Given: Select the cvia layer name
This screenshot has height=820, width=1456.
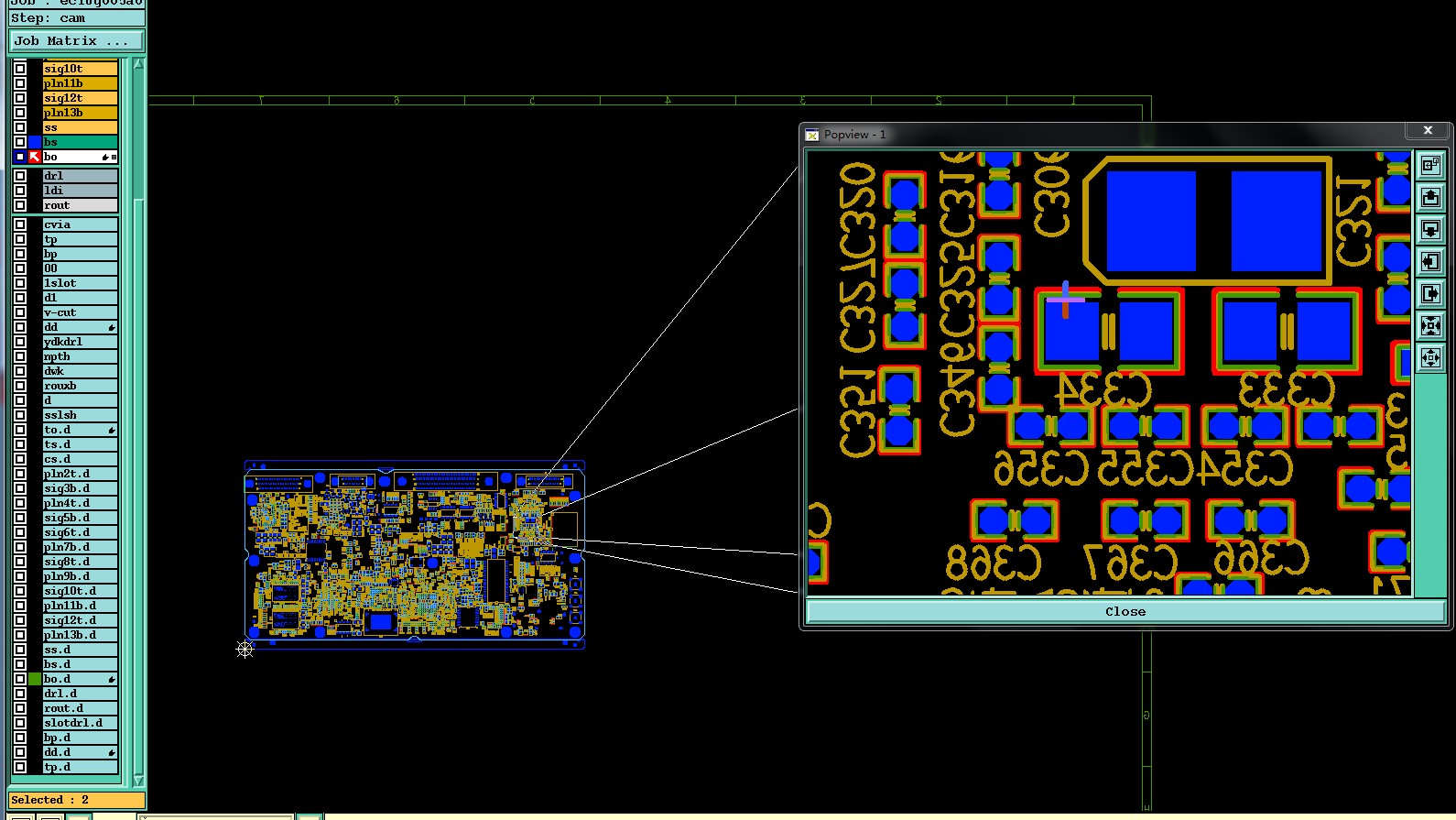Looking at the screenshot, I should click(x=80, y=224).
